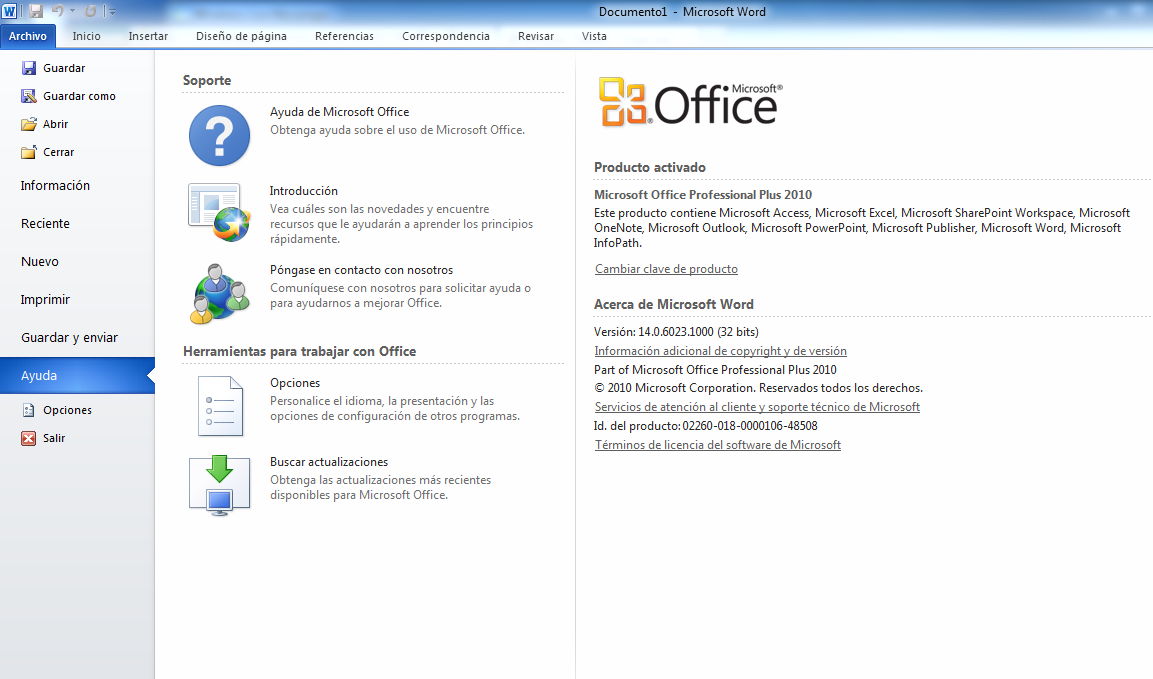The height and width of the screenshot is (679, 1153).
Task: Click the Word application icon in title bar
Action: pyautogui.click(x=10, y=11)
